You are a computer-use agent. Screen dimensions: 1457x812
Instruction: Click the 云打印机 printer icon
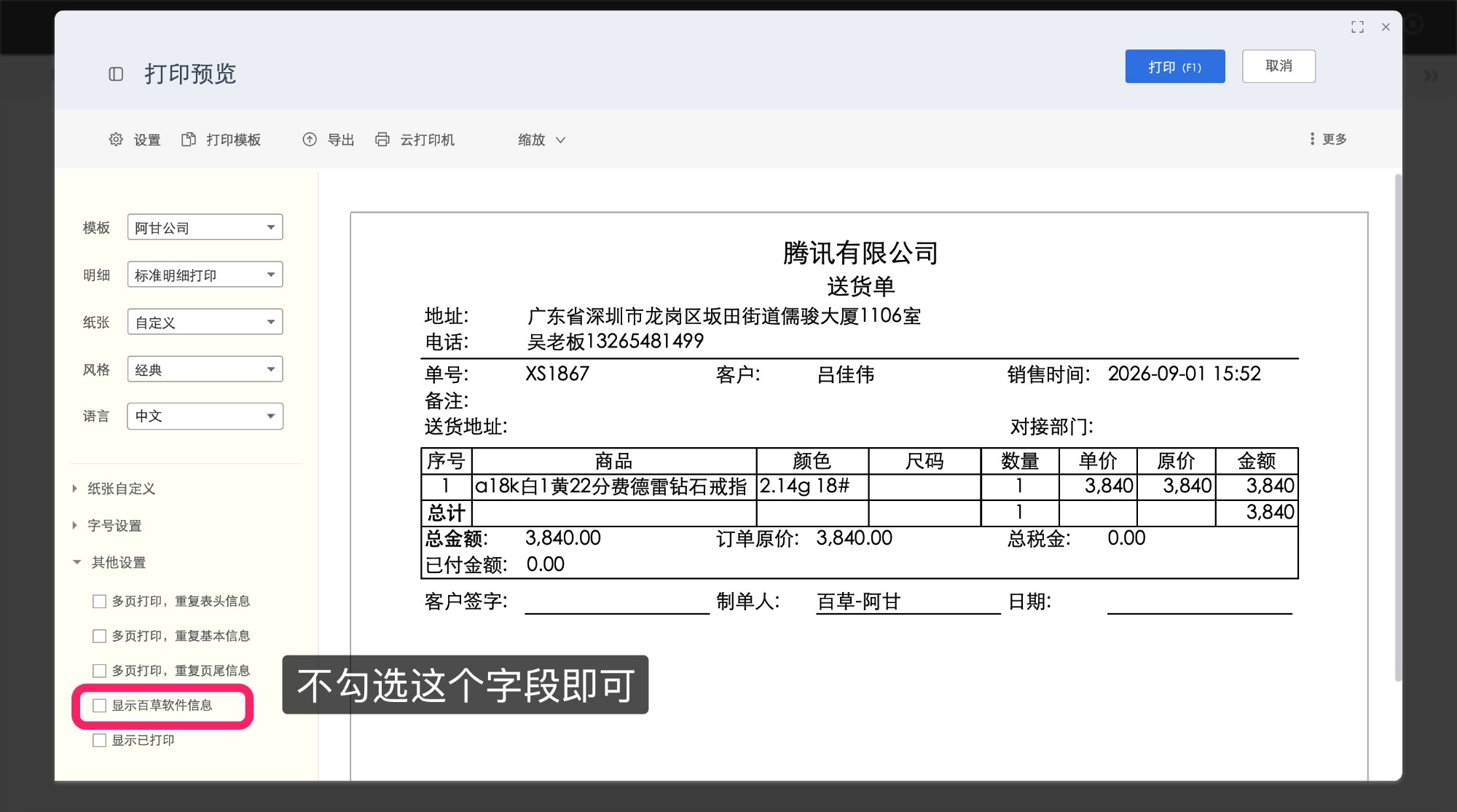382,139
